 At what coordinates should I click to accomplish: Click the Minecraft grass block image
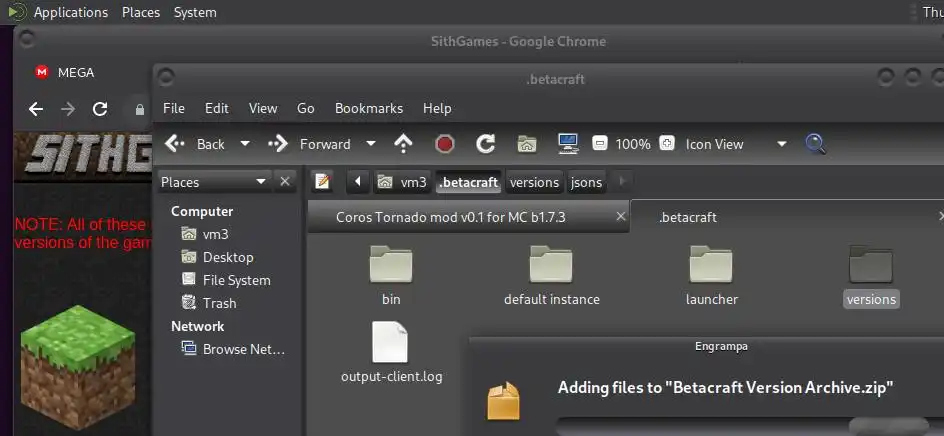click(x=78, y=369)
